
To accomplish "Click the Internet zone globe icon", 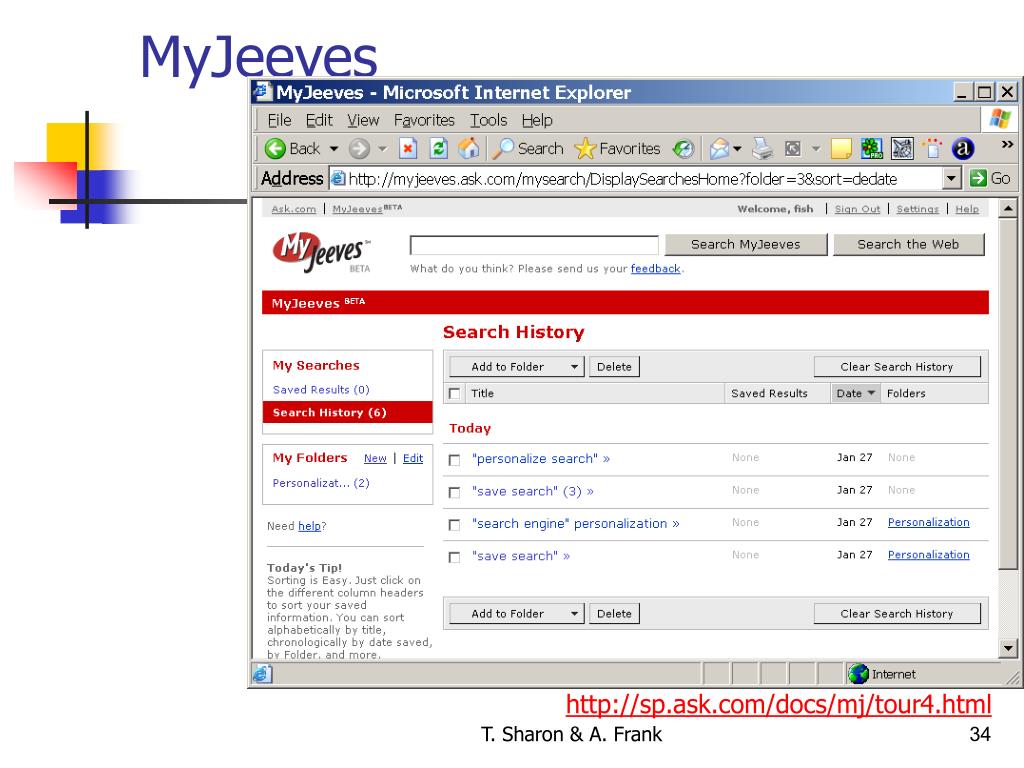I will click(858, 673).
